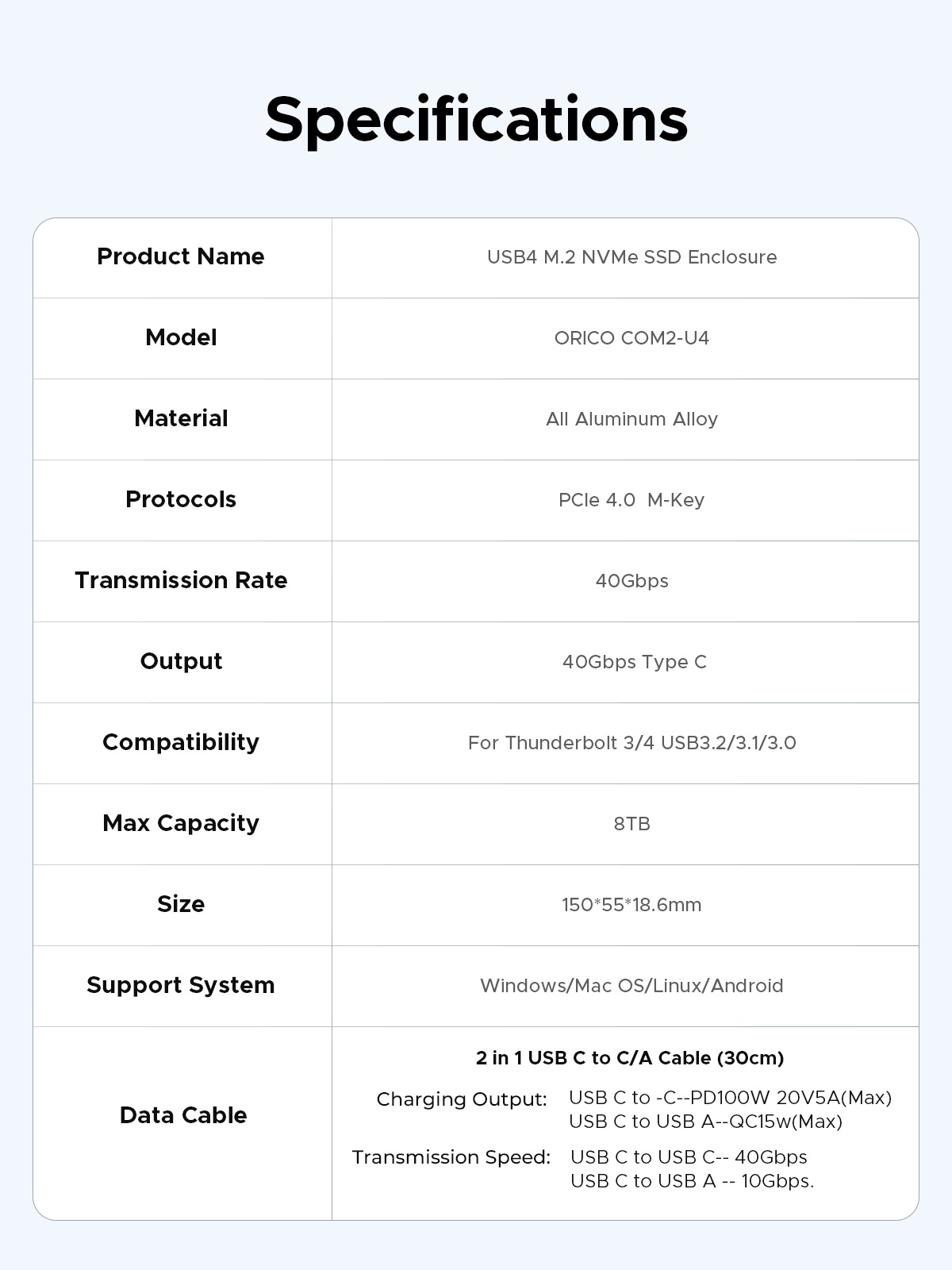Image resolution: width=952 pixels, height=1270 pixels.
Task: Click the Support System row label
Action: coord(181,985)
